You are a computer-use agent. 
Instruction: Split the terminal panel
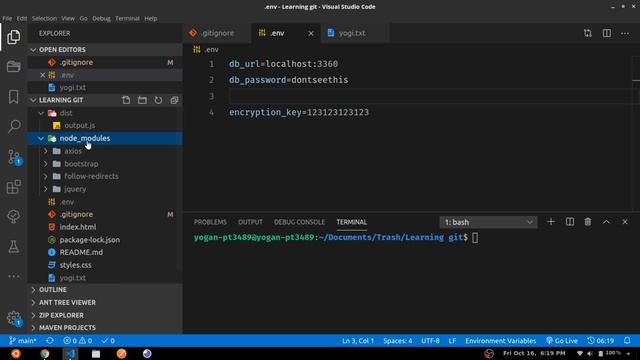570,222
